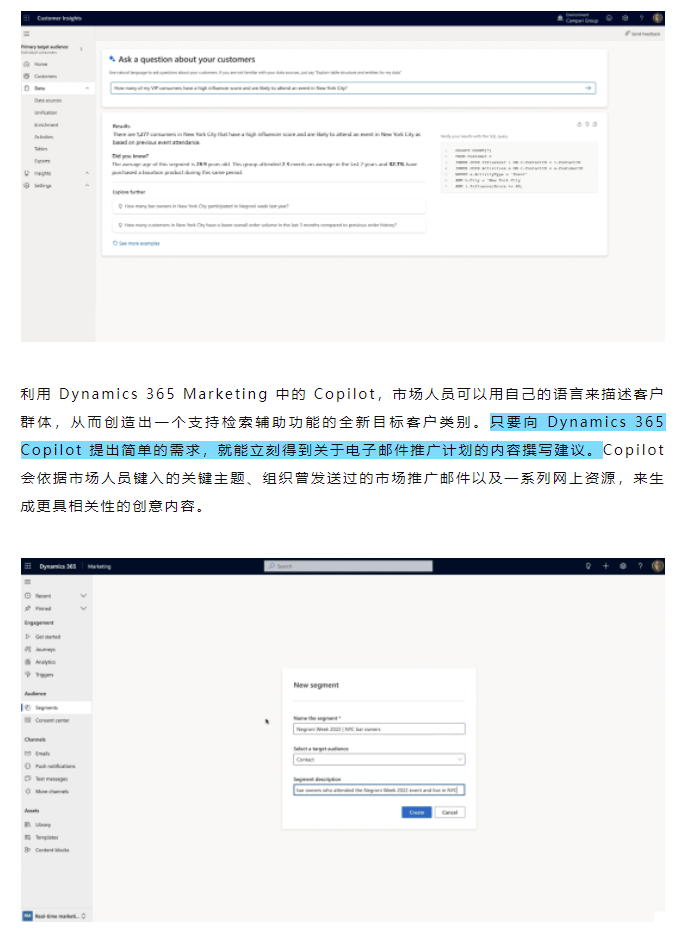Screen dimensions: 679x938
Task: Open Tables under Data
Action: pyautogui.click(x=41, y=148)
